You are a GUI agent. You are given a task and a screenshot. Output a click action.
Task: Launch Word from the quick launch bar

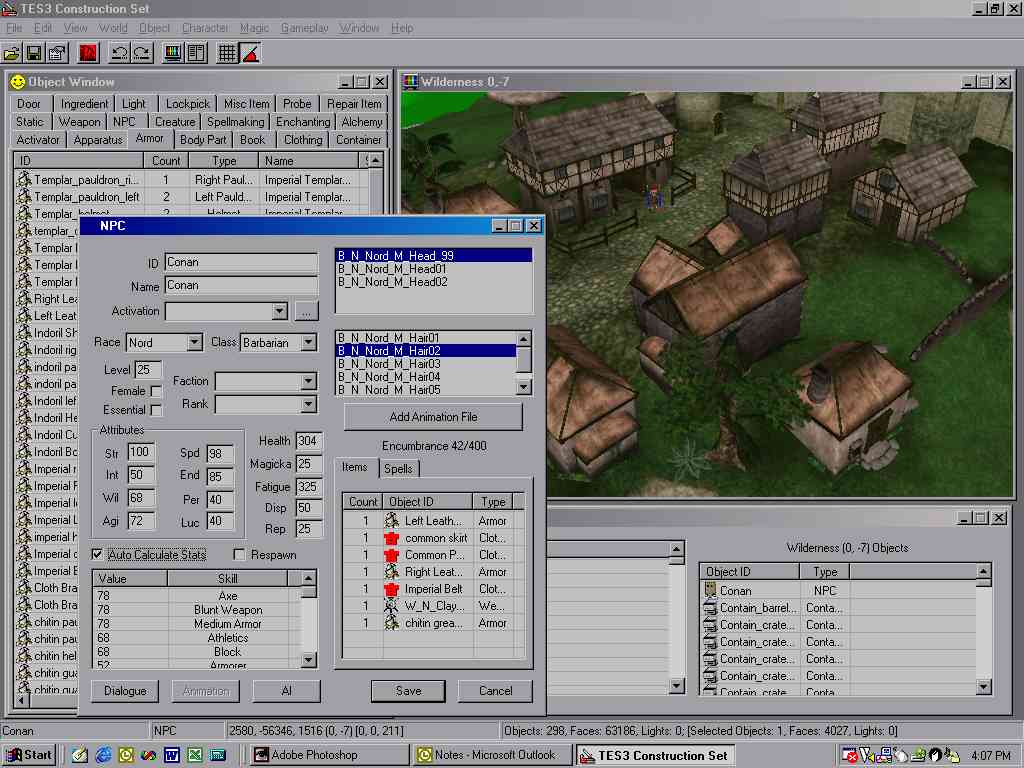(172, 755)
